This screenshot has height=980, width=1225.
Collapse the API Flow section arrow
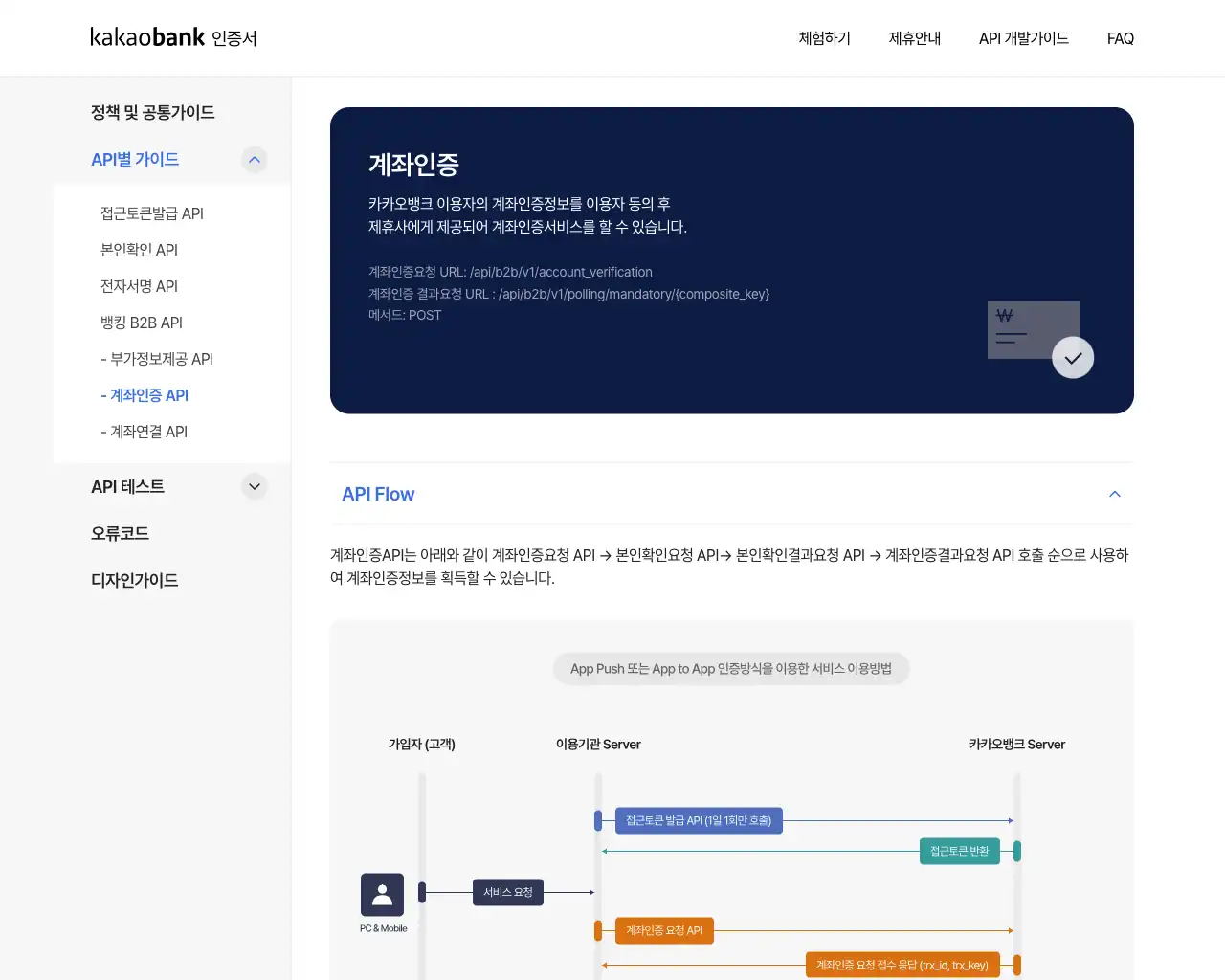tap(1114, 494)
